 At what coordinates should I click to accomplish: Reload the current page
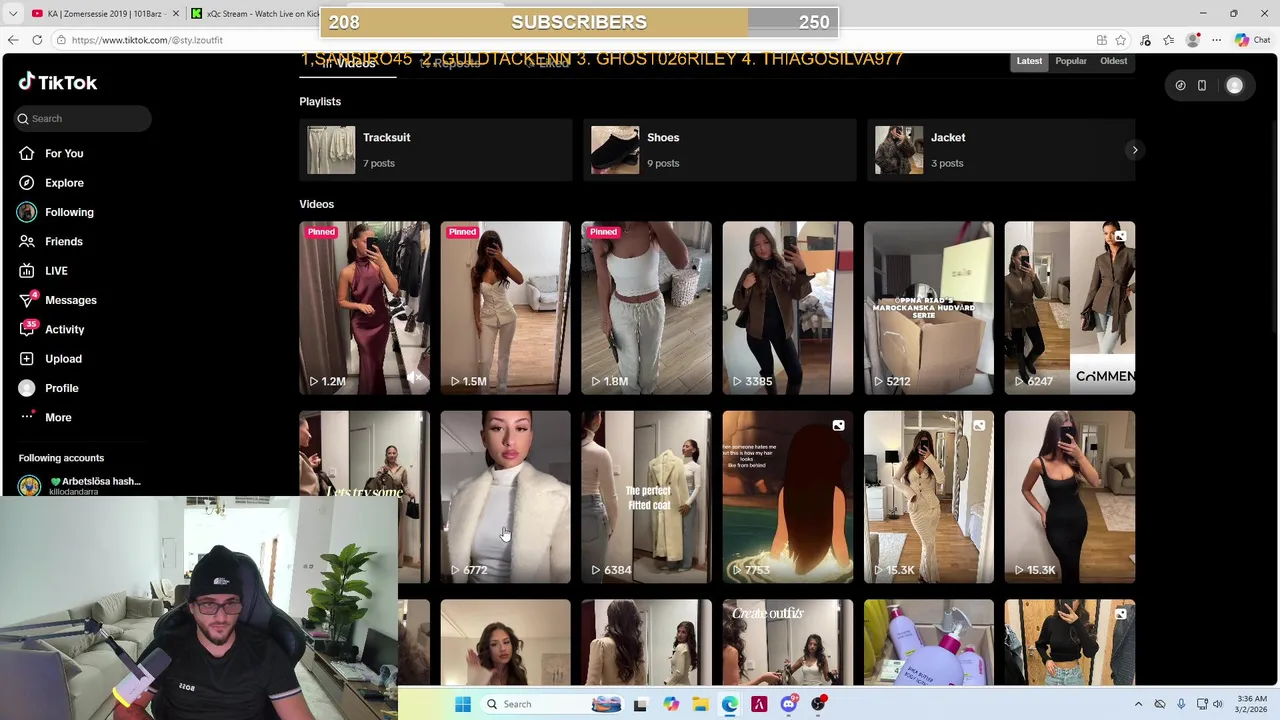click(x=37, y=40)
